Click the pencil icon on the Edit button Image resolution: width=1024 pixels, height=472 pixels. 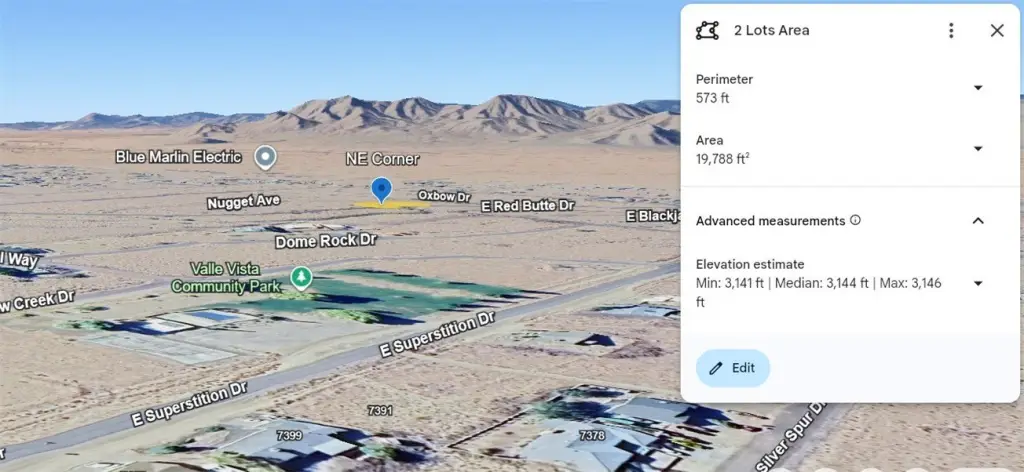click(x=716, y=368)
